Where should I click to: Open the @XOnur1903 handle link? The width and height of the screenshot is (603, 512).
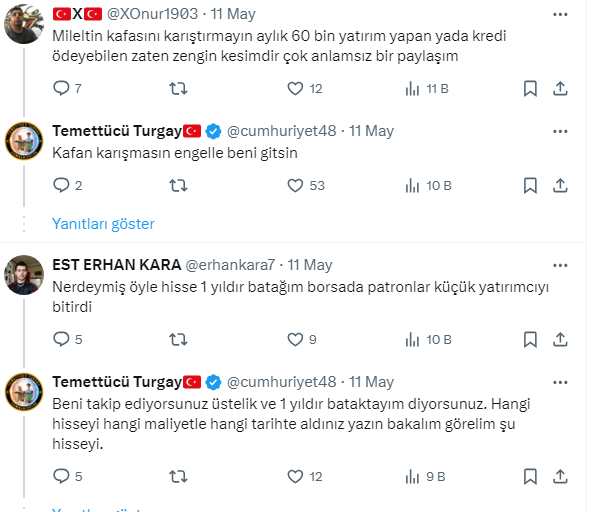tap(152, 14)
